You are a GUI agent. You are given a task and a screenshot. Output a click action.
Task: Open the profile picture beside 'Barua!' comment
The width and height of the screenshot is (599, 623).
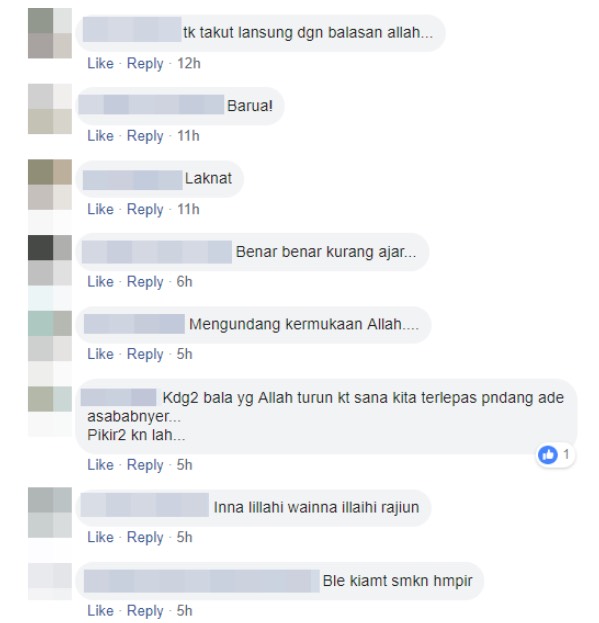point(50,109)
